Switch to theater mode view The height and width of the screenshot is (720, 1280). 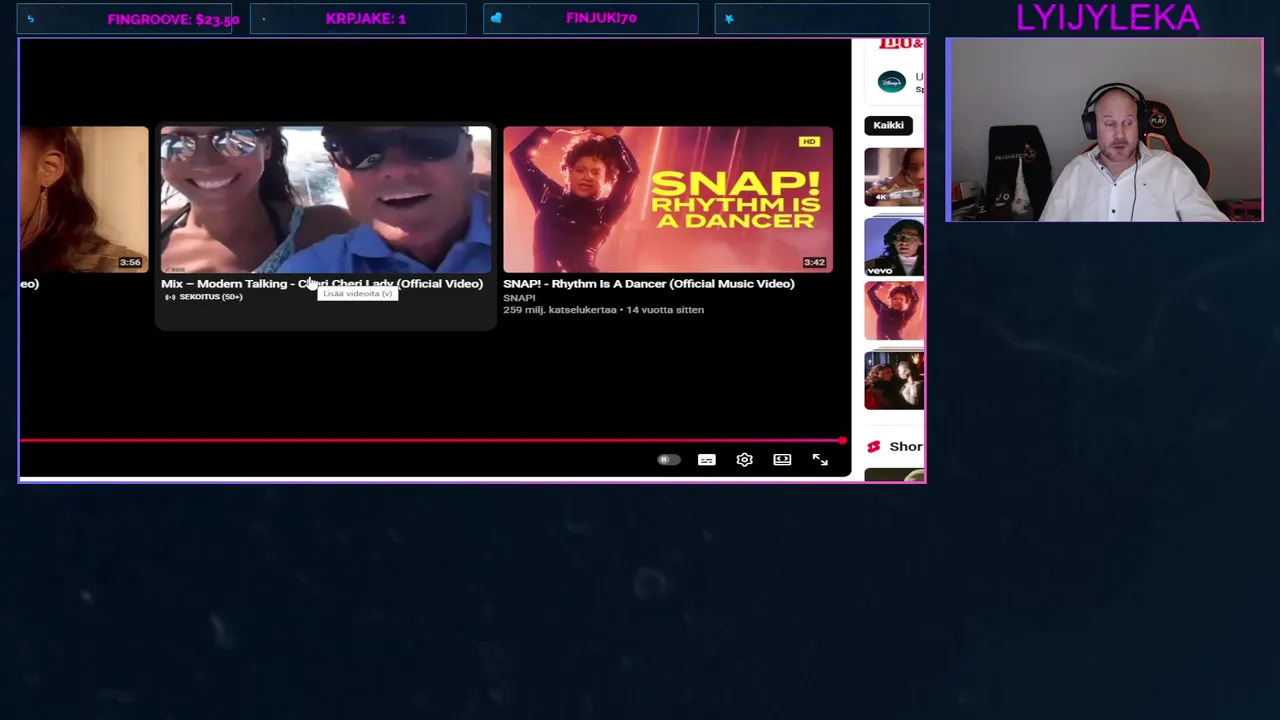point(782,460)
